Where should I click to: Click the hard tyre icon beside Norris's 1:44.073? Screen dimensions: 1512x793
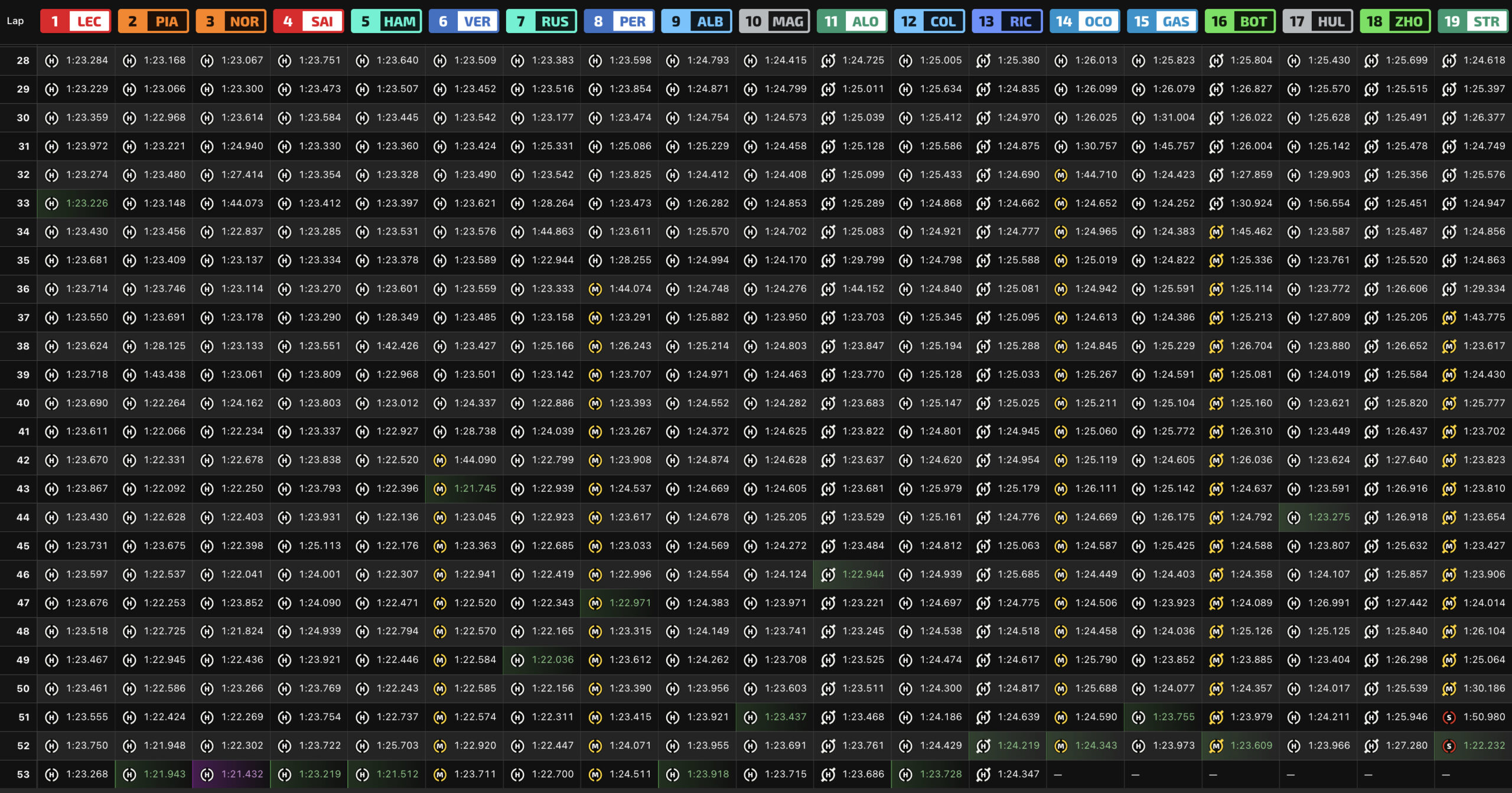pyautogui.click(x=207, y=204)
